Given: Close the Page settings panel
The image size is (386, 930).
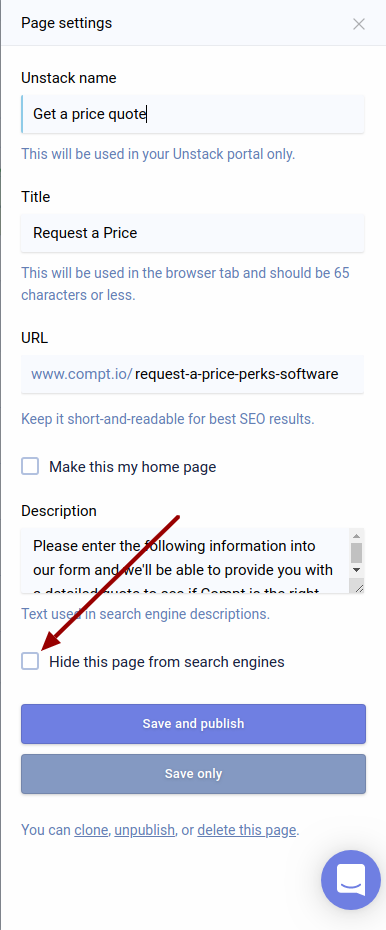Looking at the screenshot, I should tap(359, 24).
